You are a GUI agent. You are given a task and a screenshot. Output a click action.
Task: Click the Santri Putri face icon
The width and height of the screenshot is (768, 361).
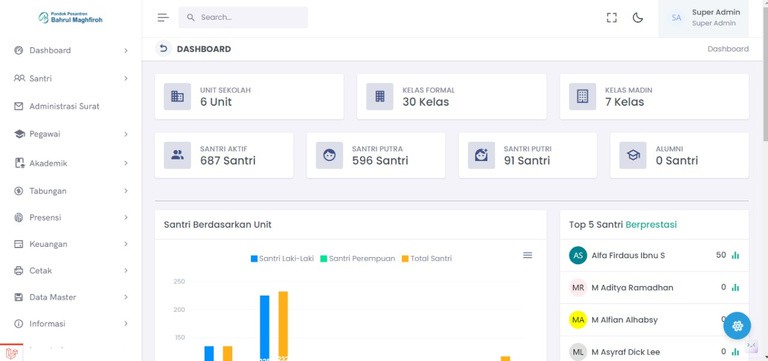(x=481, y=155)
